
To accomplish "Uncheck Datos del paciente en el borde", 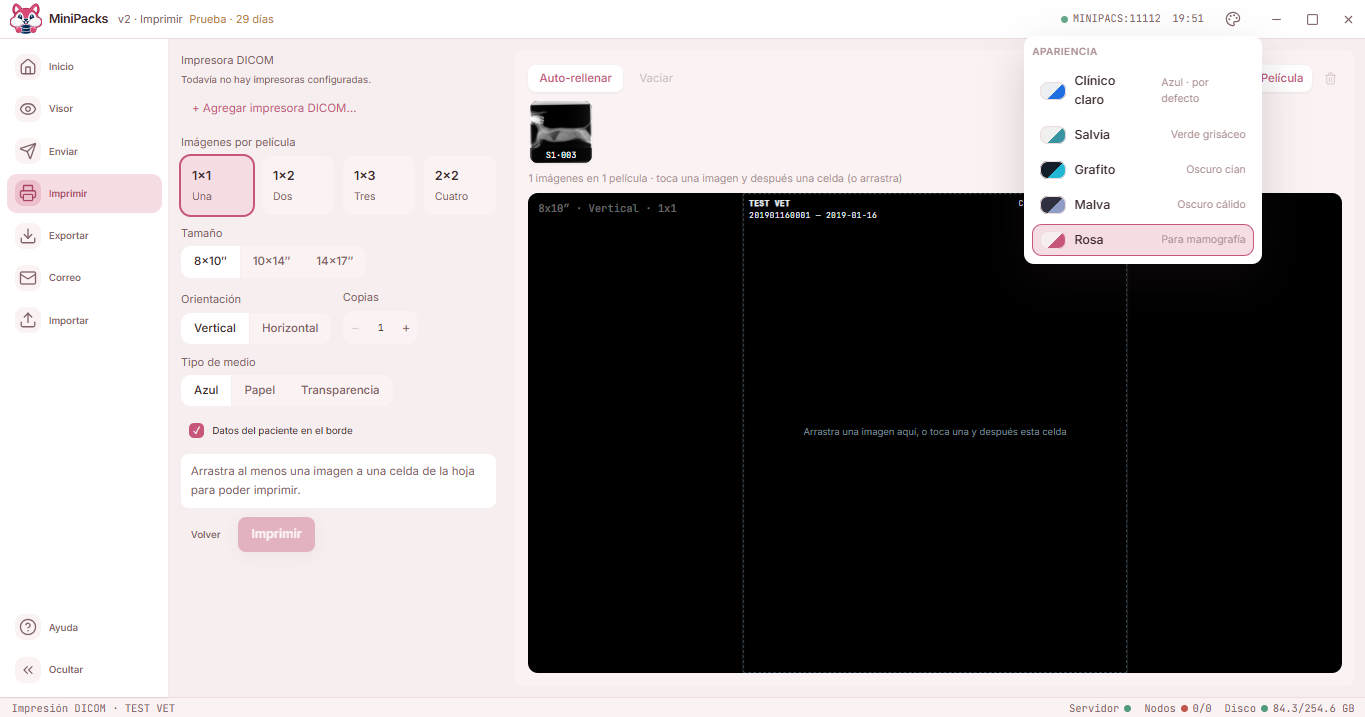I will pyautogui.click(x=197, y=431).
